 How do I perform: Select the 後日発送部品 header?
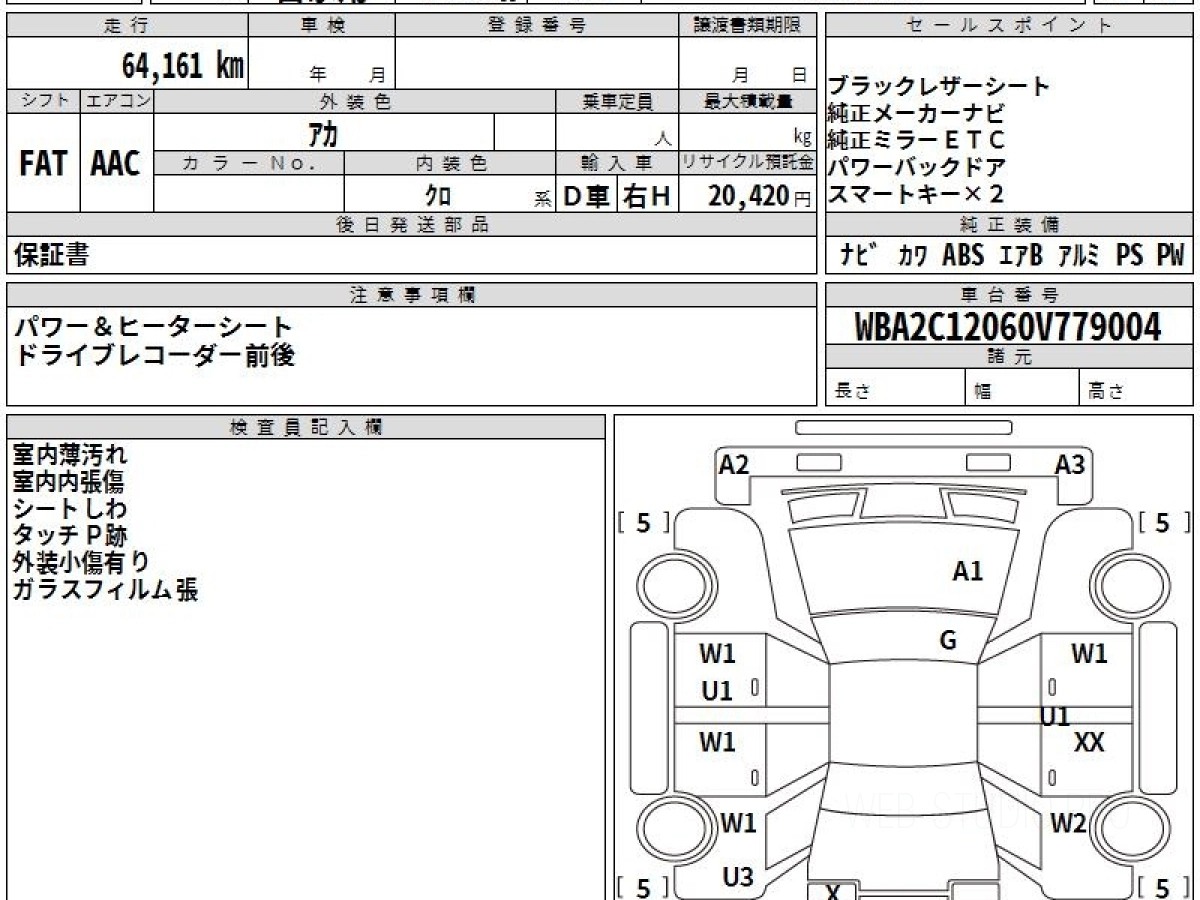coord(411,225)
